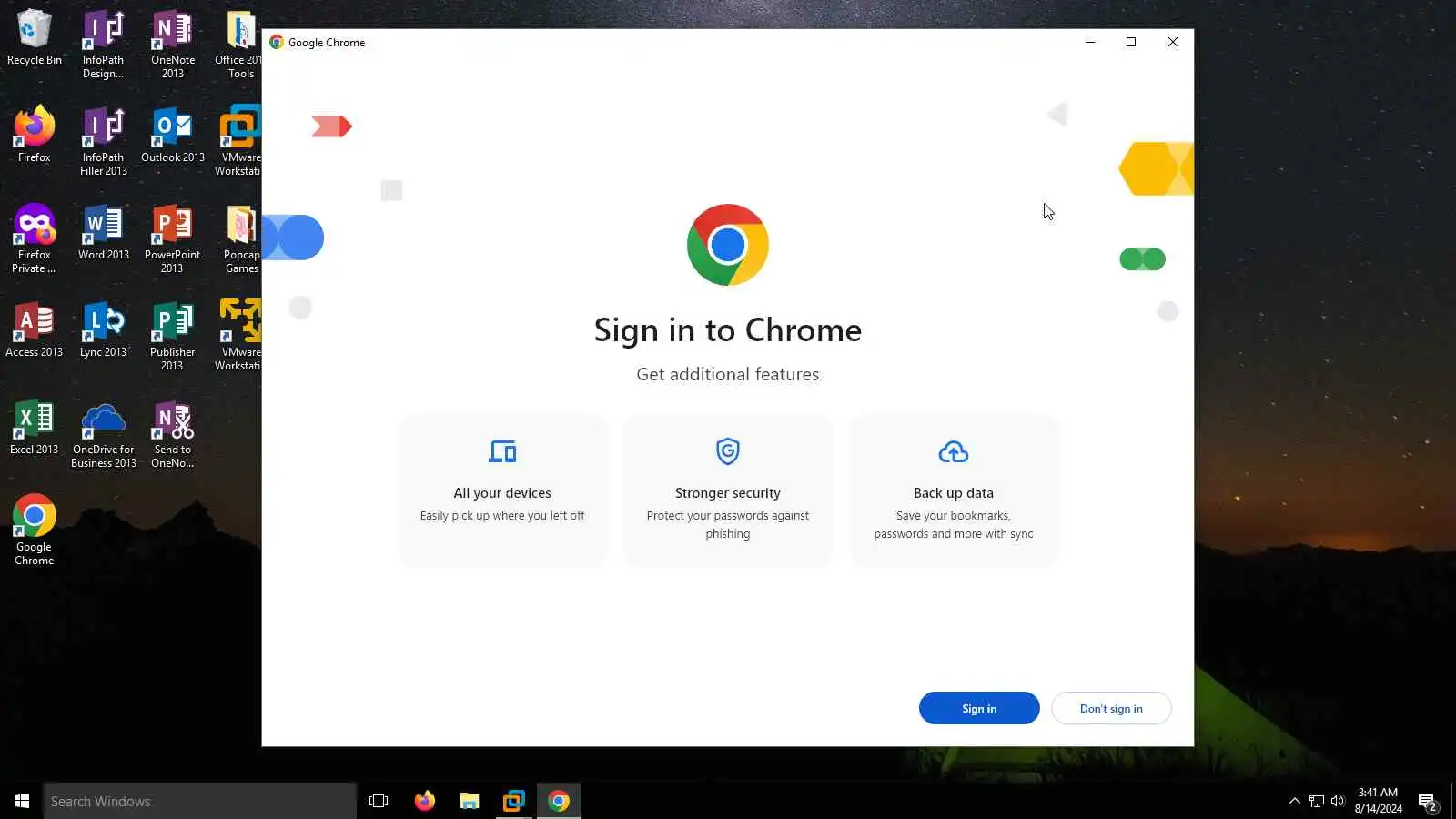The image size is (1456, 819).
Task: Select the Word 2013 desktop icon
Action: coord(103,232)
